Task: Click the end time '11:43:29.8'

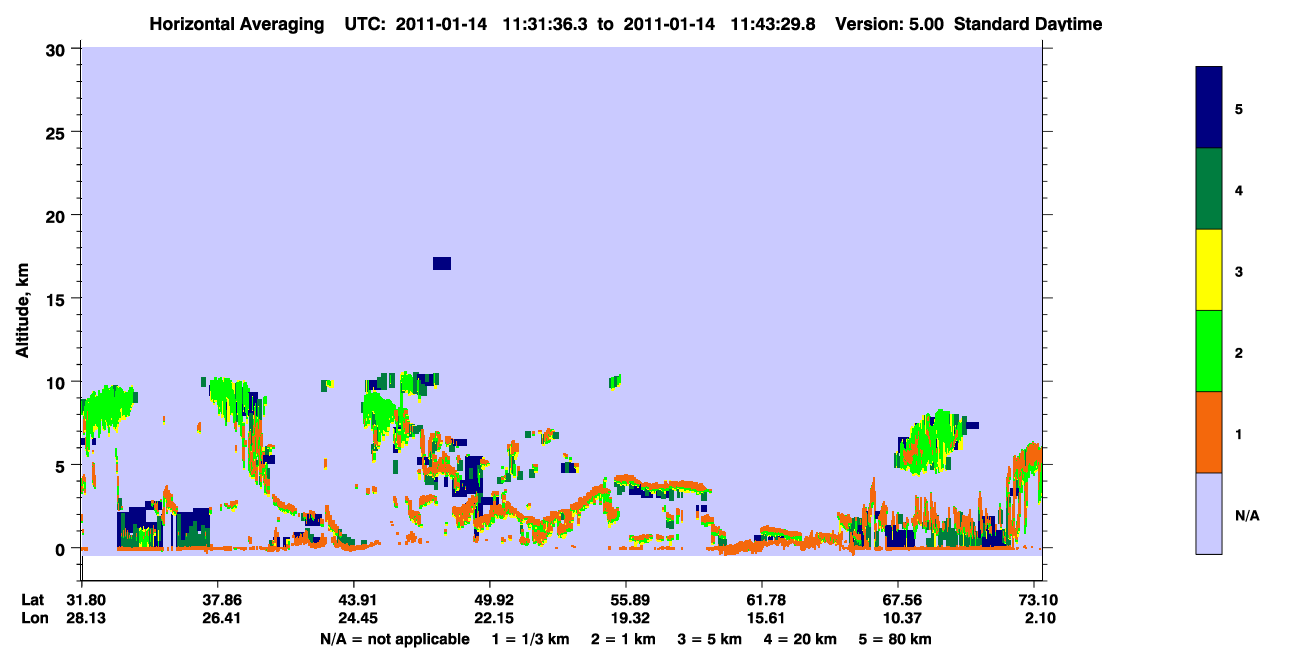Action: [771, 24]
